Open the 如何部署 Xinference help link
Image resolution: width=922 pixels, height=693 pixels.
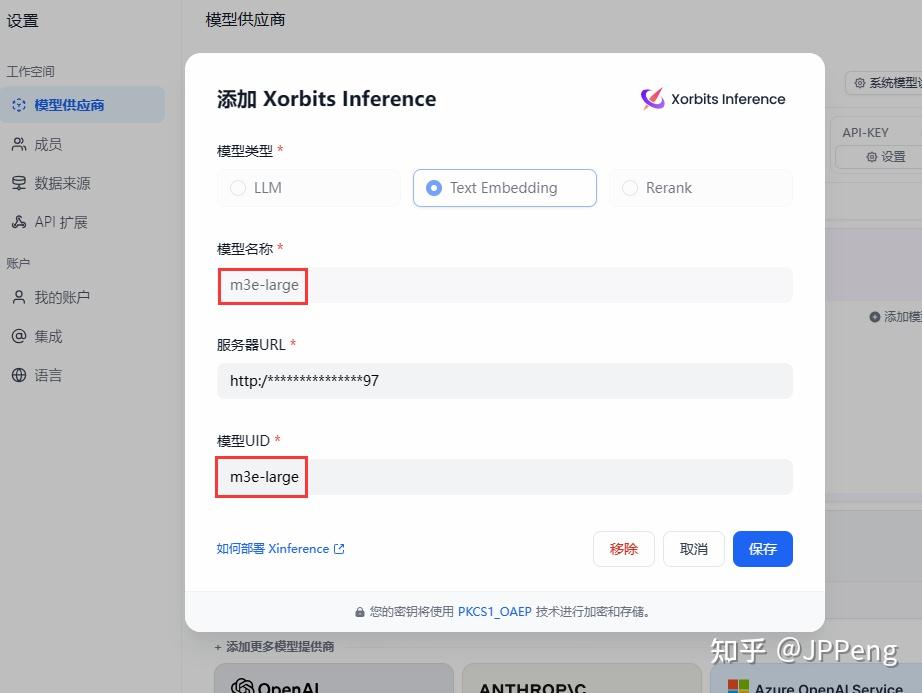click(280, 548)
